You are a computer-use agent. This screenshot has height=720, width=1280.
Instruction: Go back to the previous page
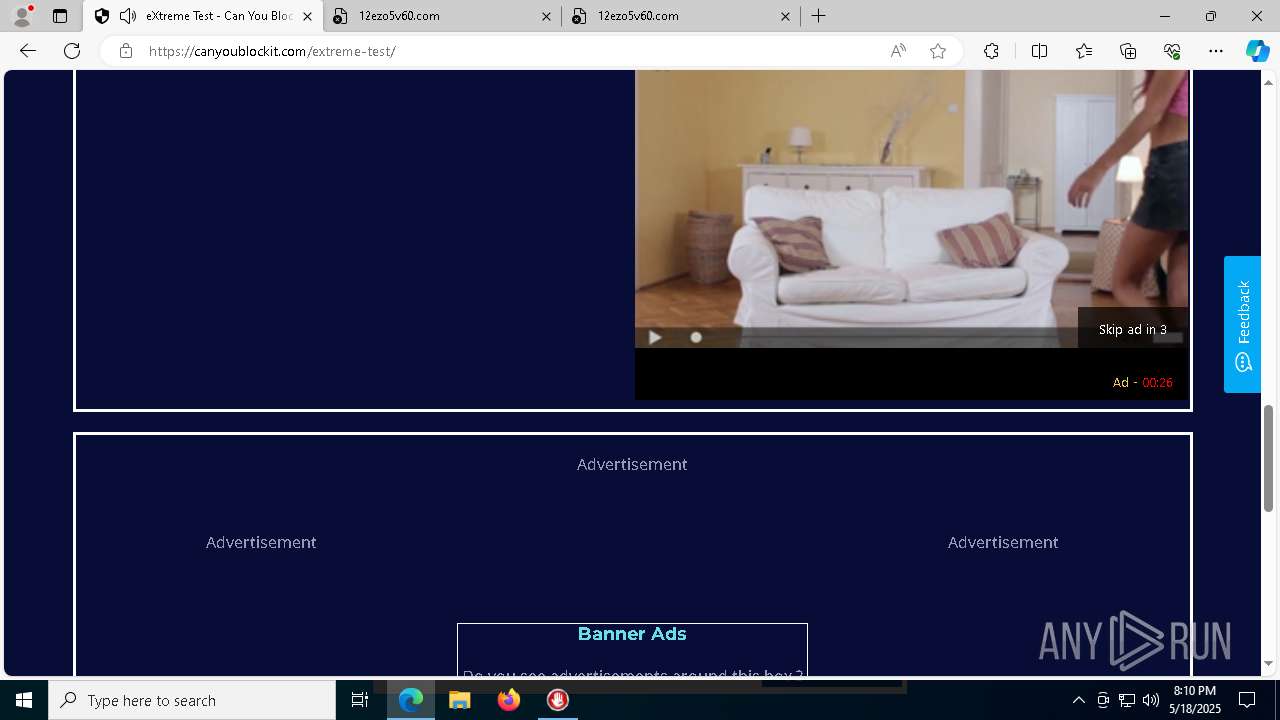click(28, 51)
